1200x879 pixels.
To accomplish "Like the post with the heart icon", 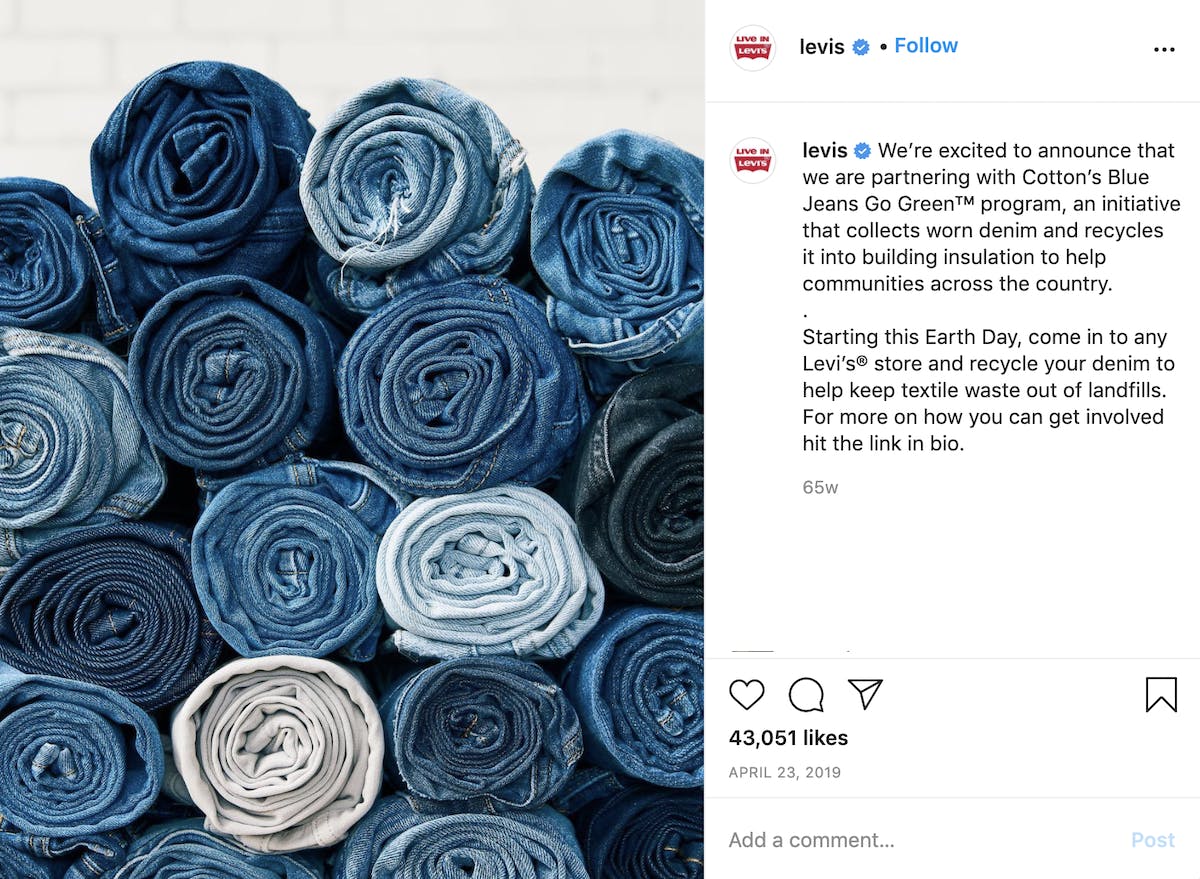I will click(x=746, y=694).
